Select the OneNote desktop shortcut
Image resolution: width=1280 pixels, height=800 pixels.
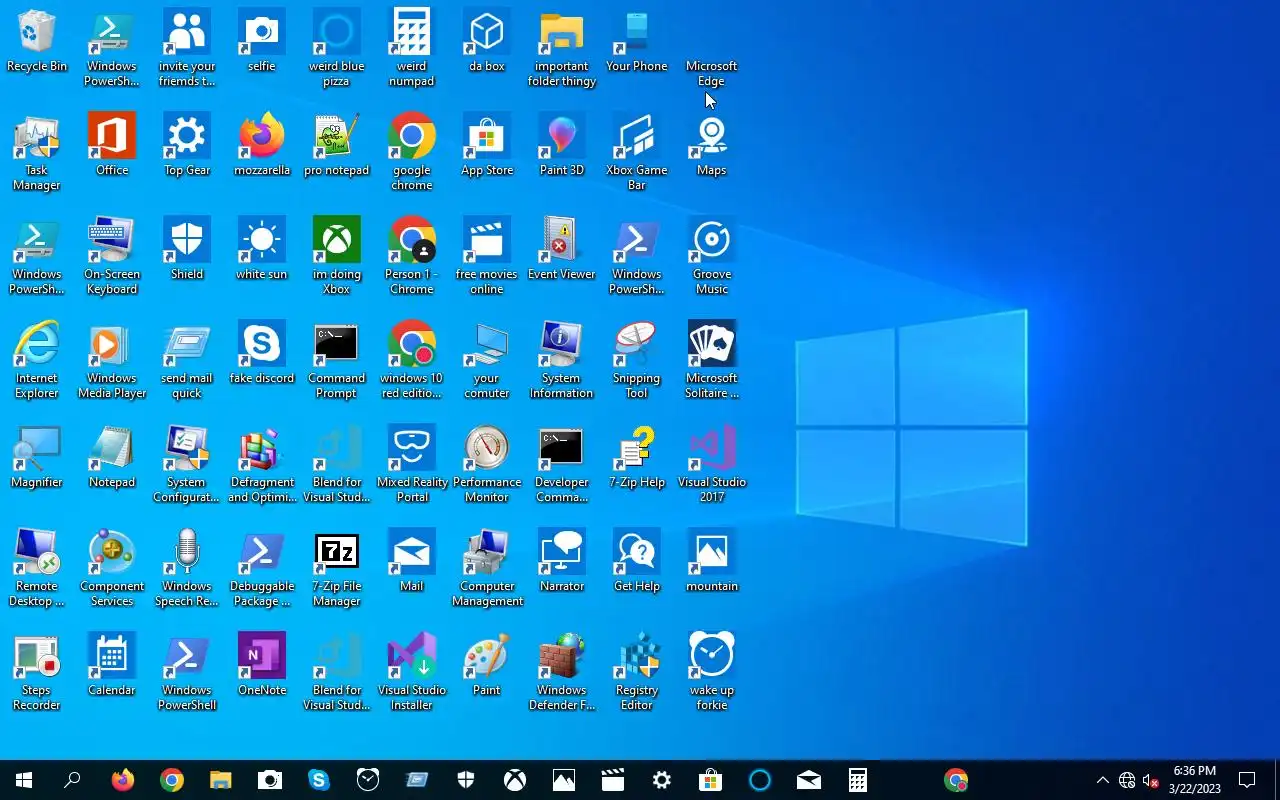click(x=262, y=665)
